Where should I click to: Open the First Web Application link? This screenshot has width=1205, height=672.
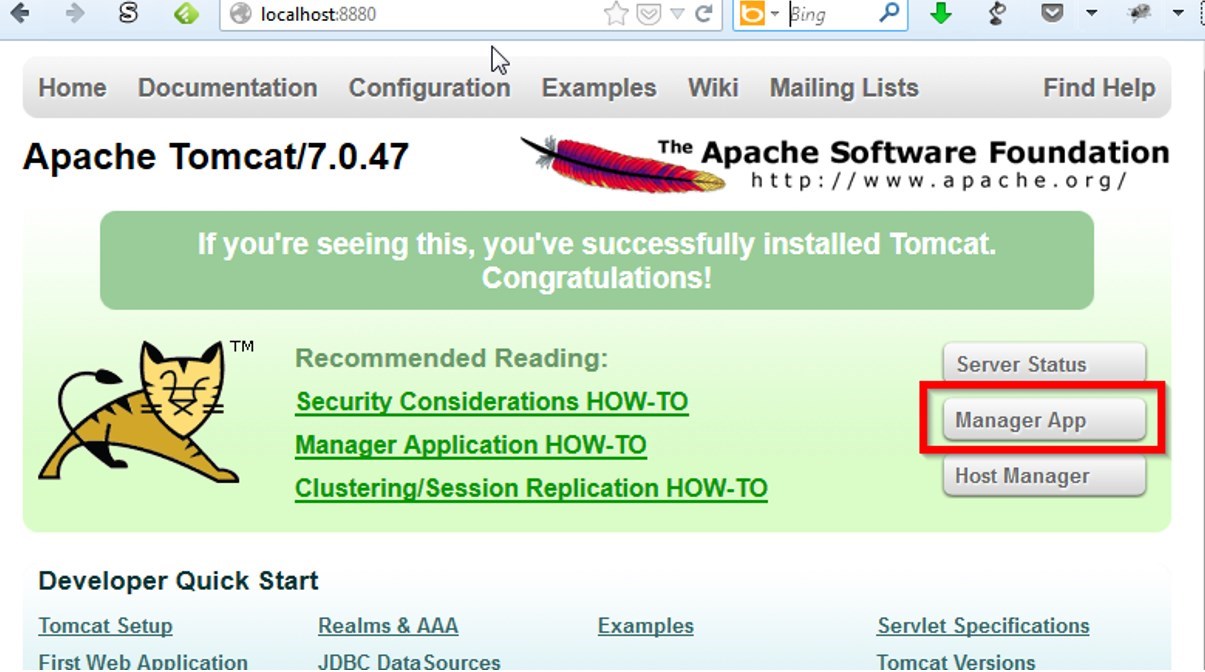point(143,662)
